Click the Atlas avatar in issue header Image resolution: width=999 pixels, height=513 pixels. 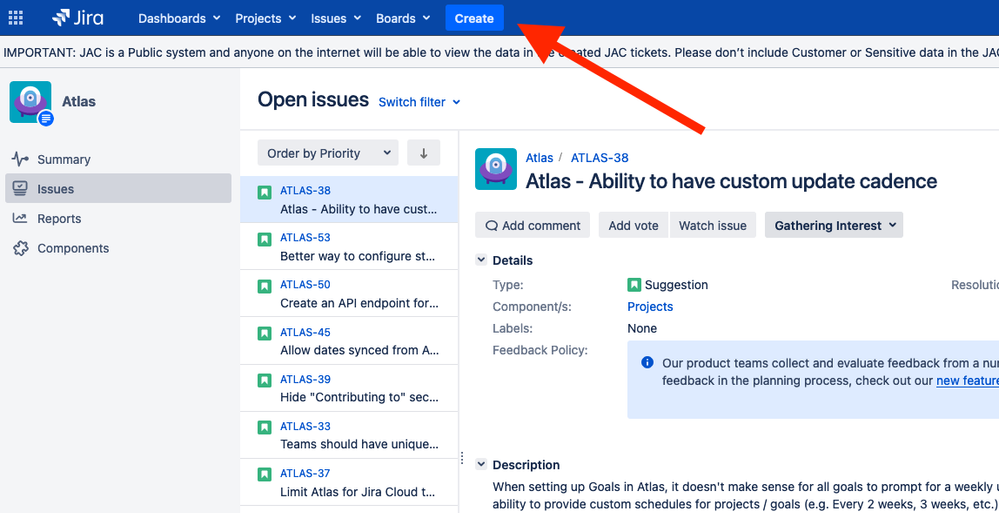[x=496, y=169]
